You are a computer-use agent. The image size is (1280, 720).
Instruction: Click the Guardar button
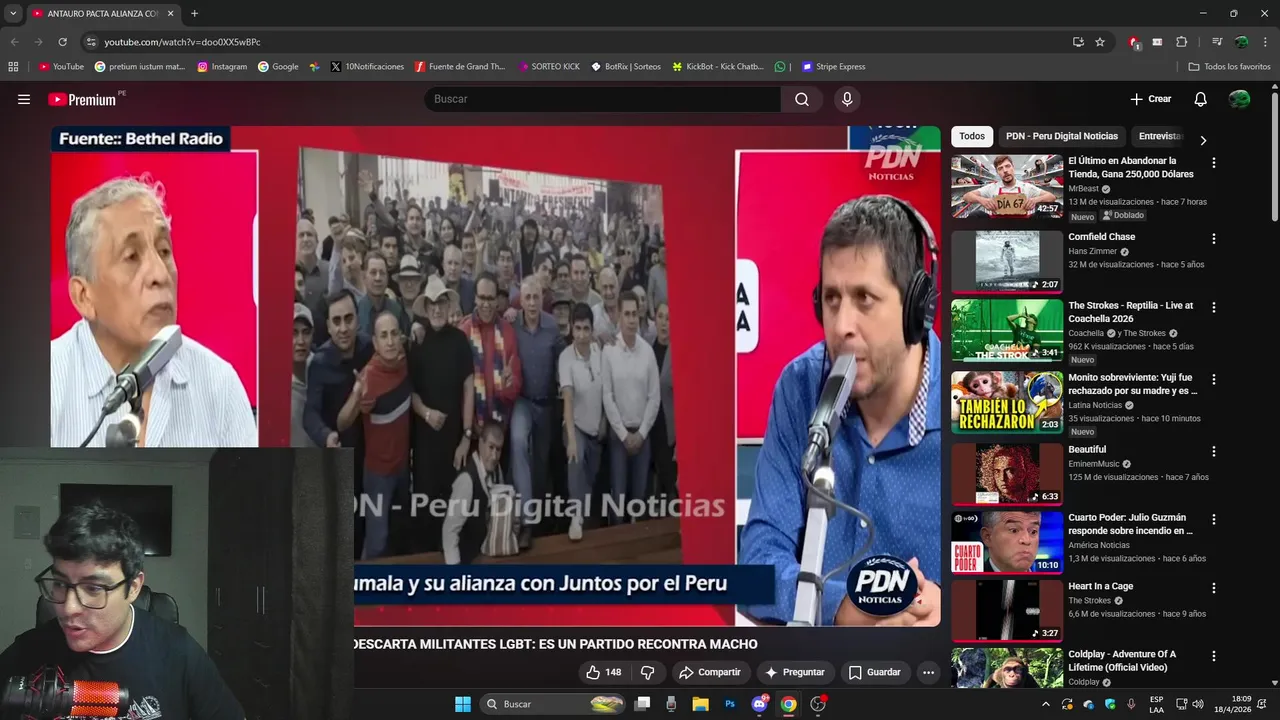(x=875, y=672)
